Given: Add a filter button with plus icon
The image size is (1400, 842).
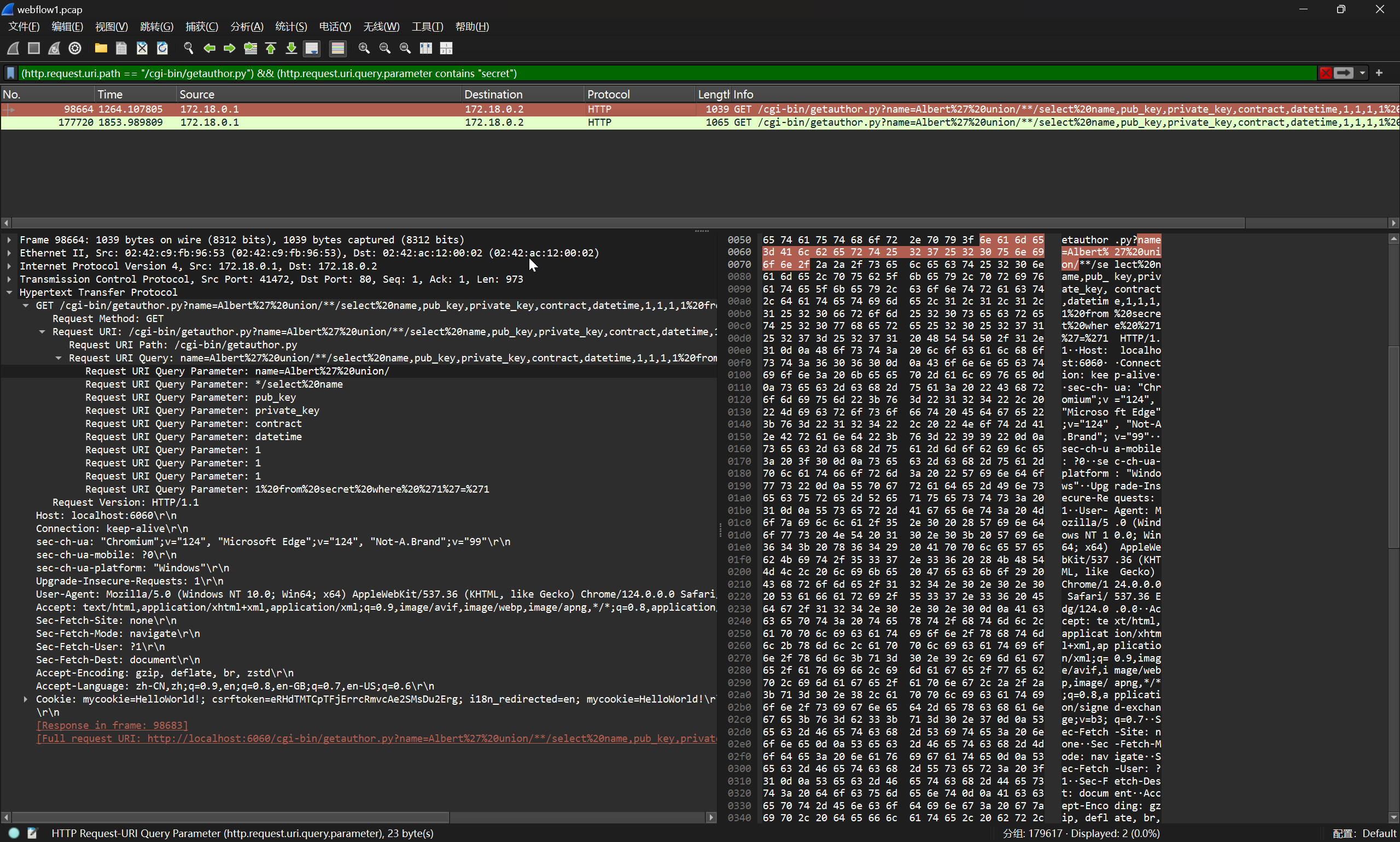Looking at the screenshot, I should (1379, 73).
